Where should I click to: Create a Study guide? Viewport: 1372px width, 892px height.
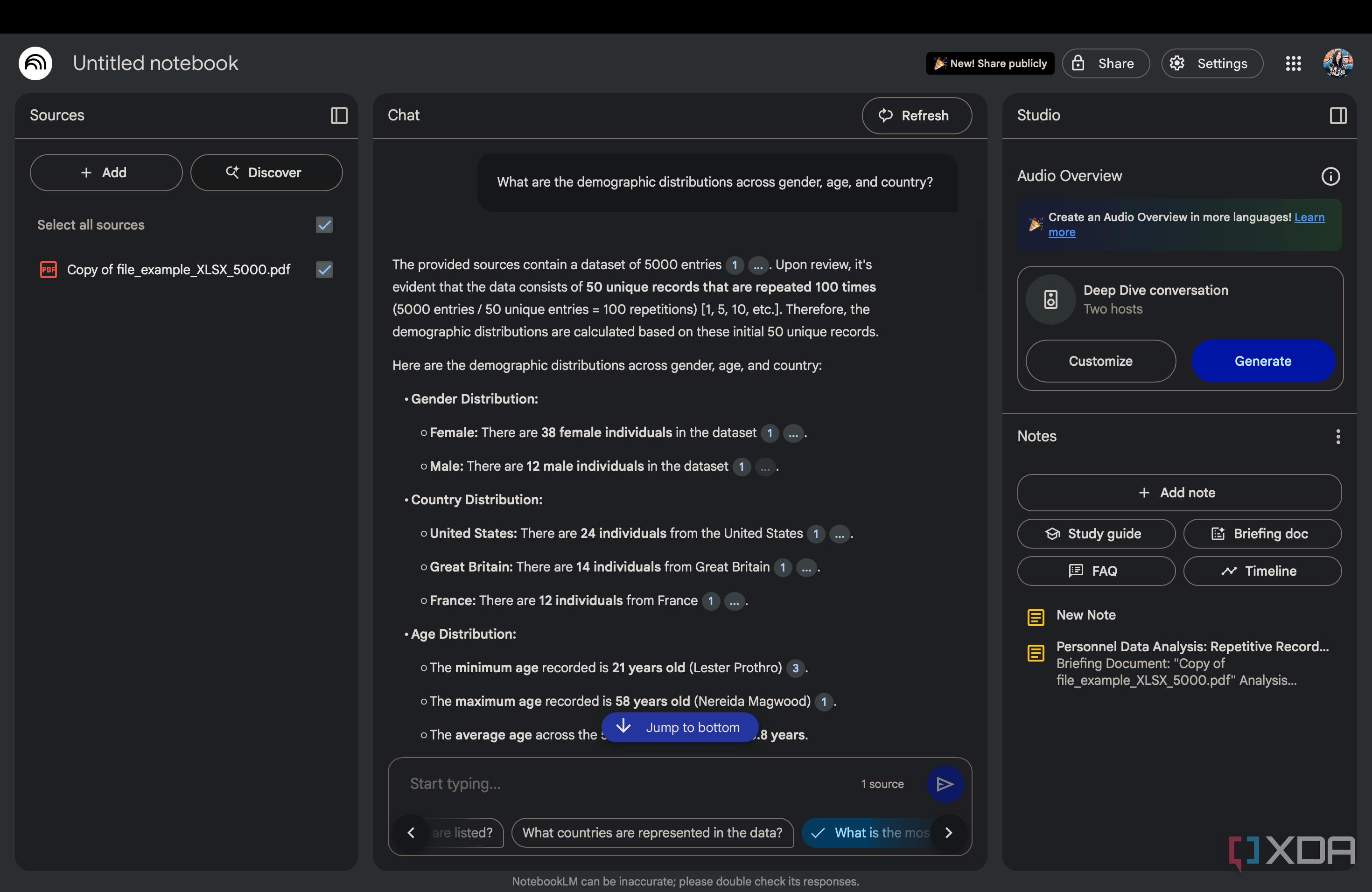click(1096, 534)
